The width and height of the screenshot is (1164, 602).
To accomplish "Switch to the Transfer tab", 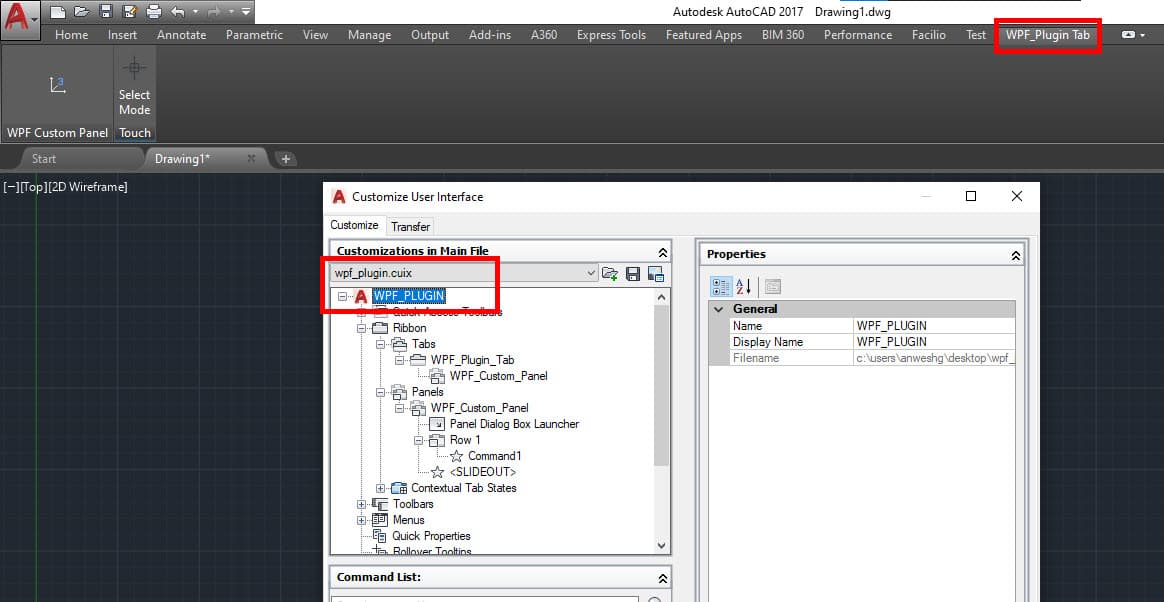I will [410, 226].
